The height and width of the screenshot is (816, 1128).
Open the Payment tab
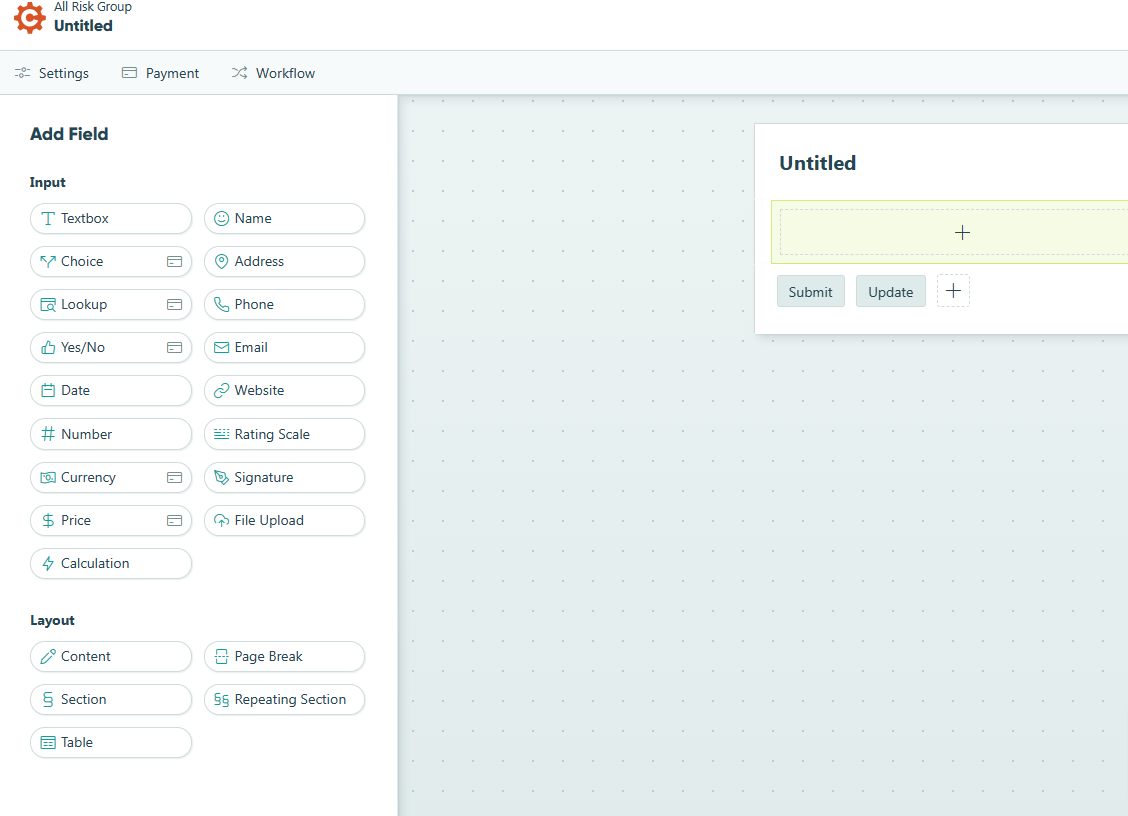pyautogui.click(x=160, y=73)
